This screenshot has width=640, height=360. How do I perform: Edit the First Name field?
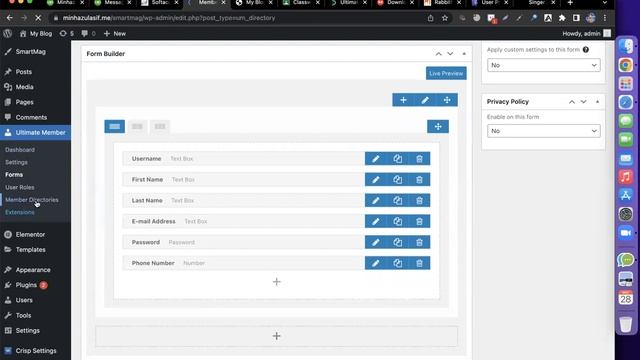[x=376, y=180]
